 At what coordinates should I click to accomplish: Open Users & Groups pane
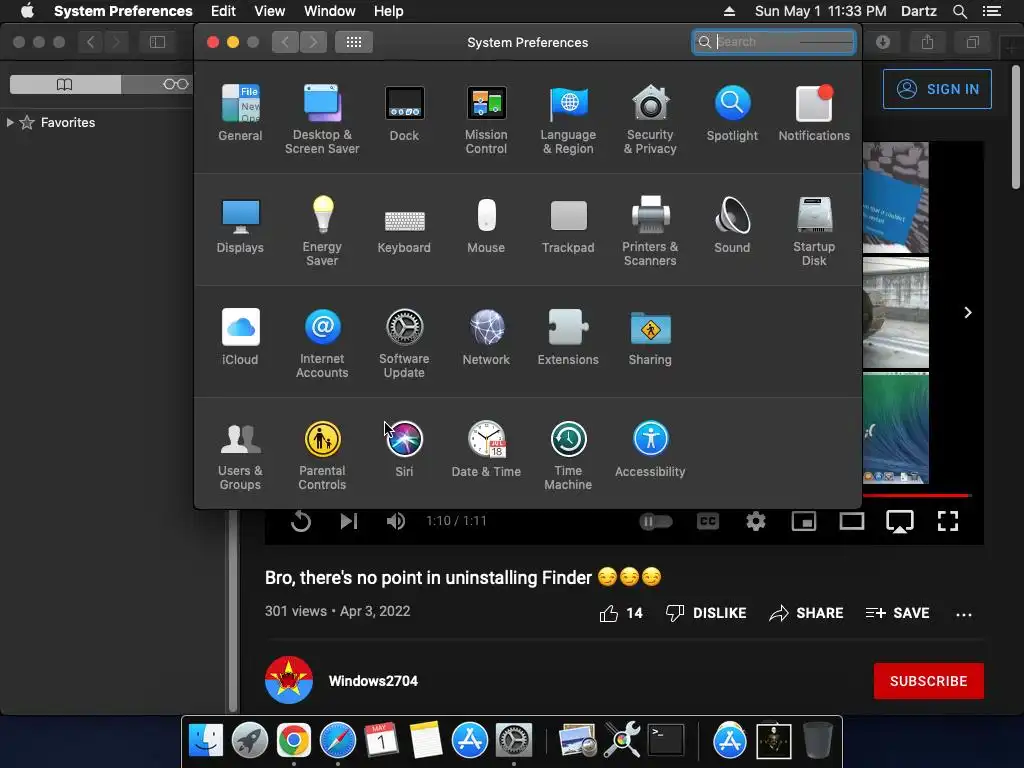point(240,456)
